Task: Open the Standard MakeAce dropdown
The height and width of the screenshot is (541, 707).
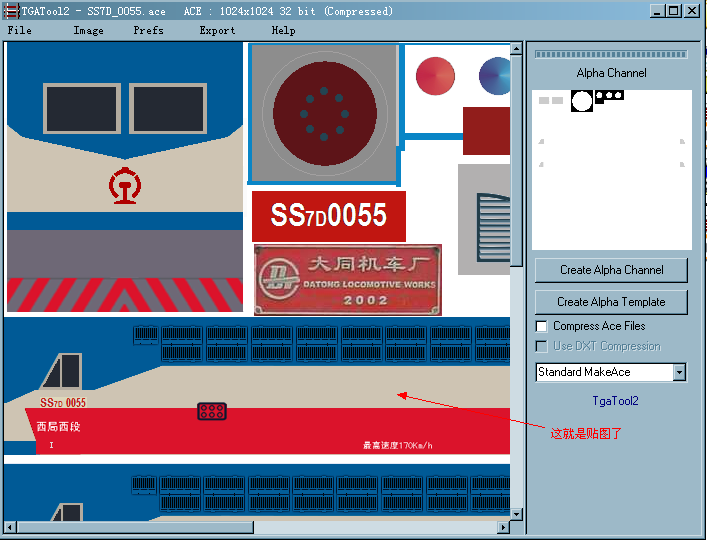Action: [679, 372]
